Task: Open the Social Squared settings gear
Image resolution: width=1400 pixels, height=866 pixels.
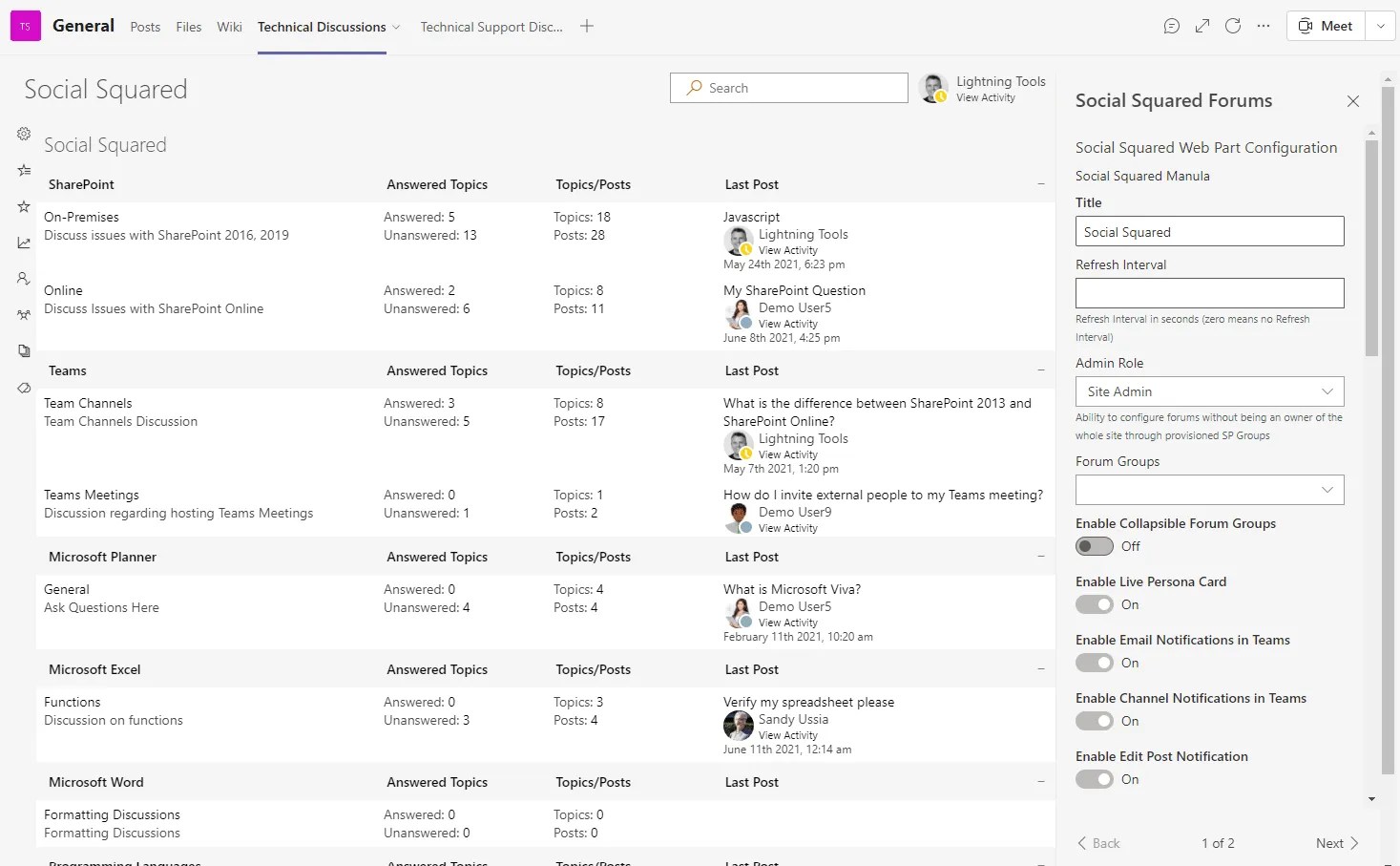Action: click(24, 134)
